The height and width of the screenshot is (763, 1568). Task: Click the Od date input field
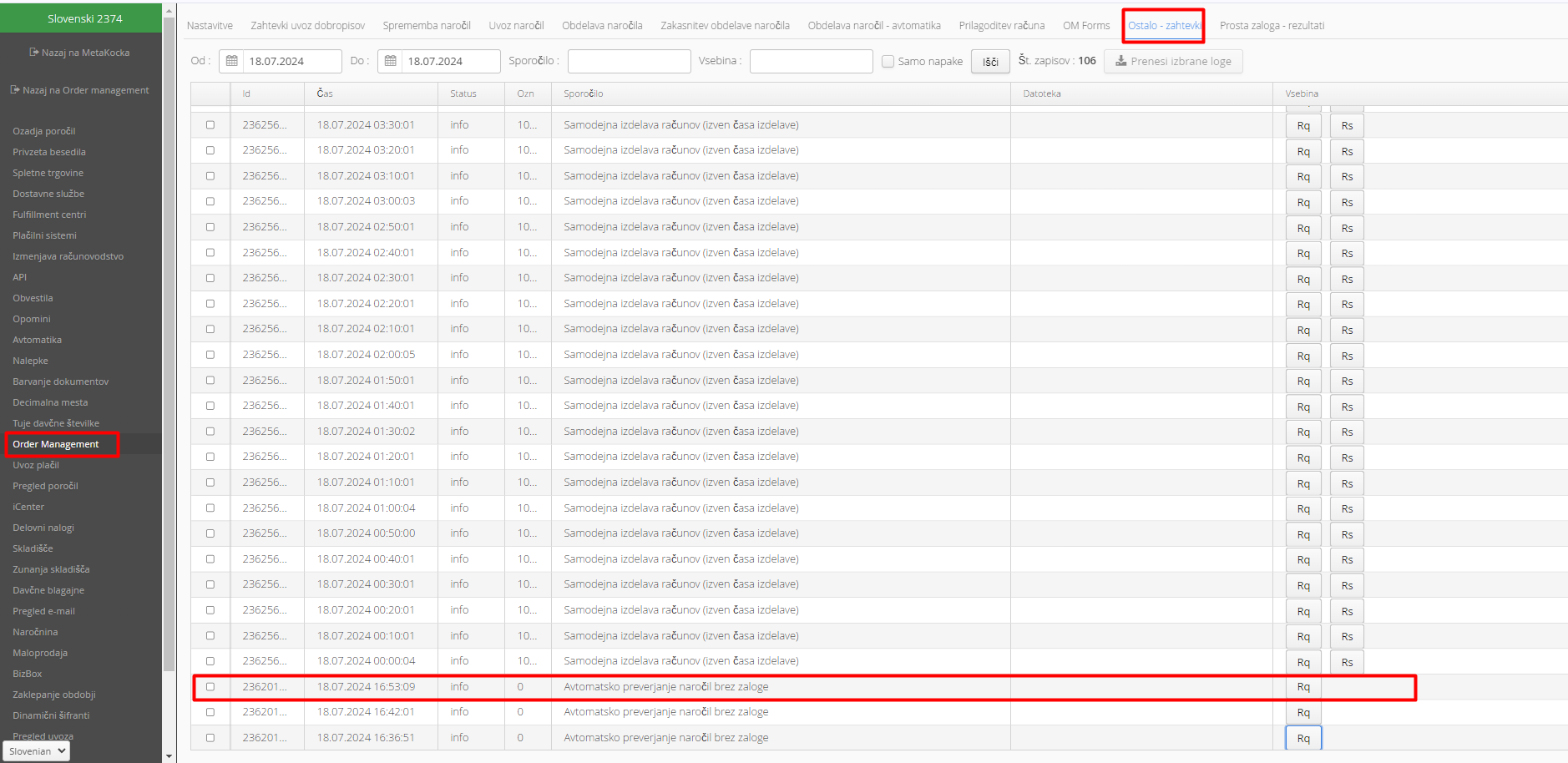tap(292, 61)
